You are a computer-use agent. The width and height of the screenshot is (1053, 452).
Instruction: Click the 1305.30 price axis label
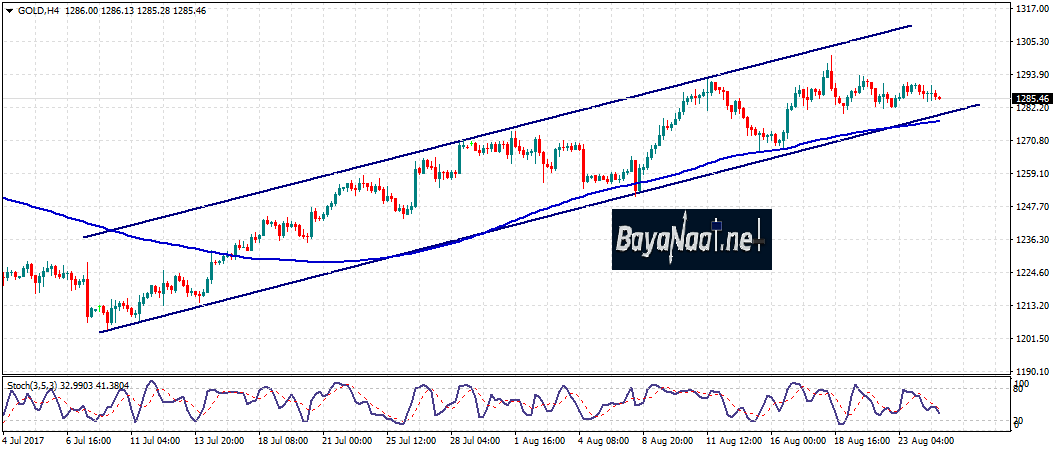click(1031, 42)
